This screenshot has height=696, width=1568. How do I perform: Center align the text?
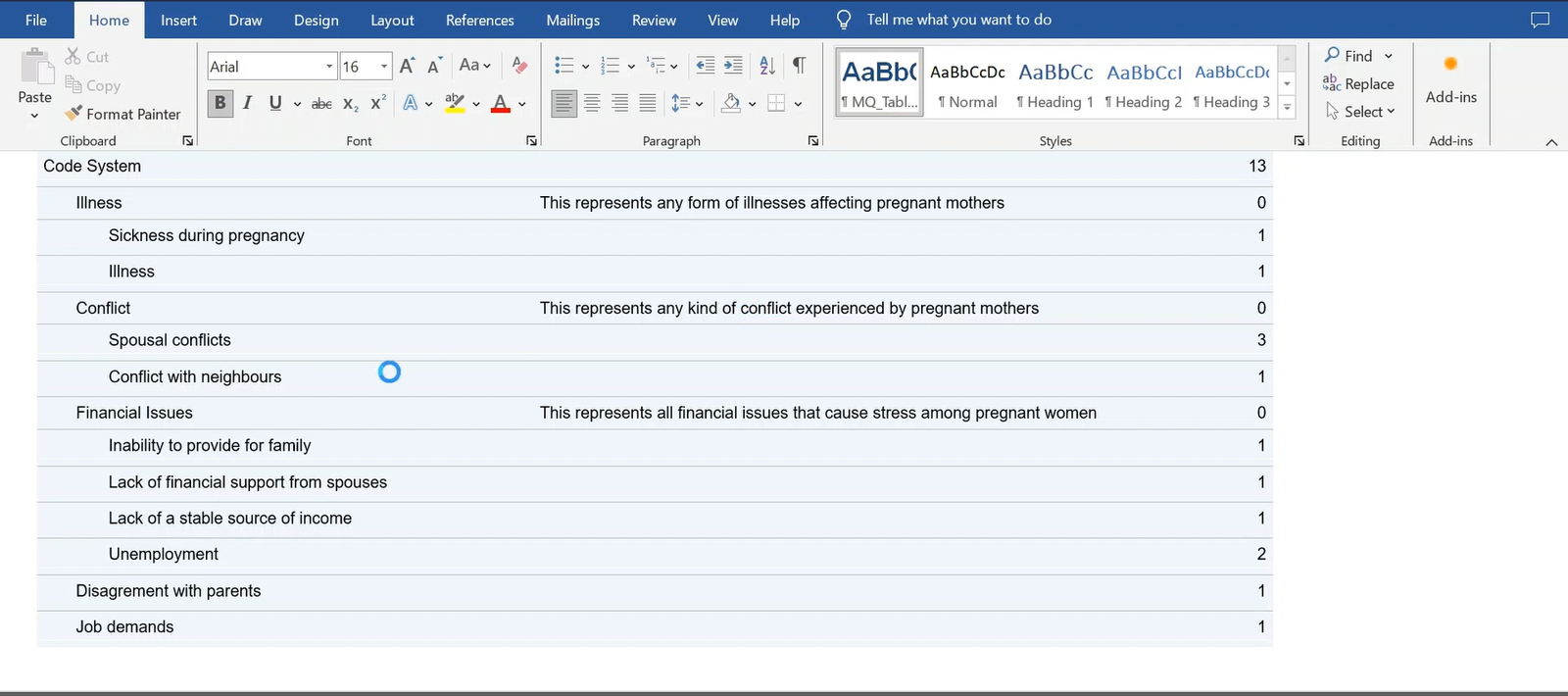[x=592, y=103]
